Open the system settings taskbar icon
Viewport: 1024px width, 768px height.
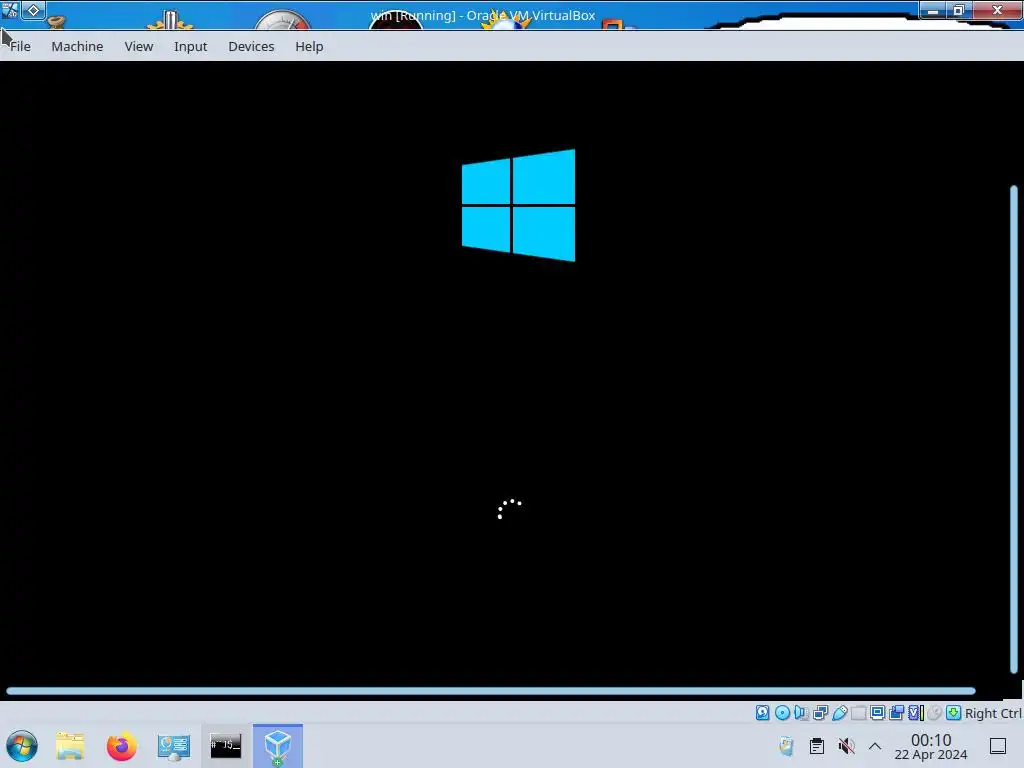point(174,746)
